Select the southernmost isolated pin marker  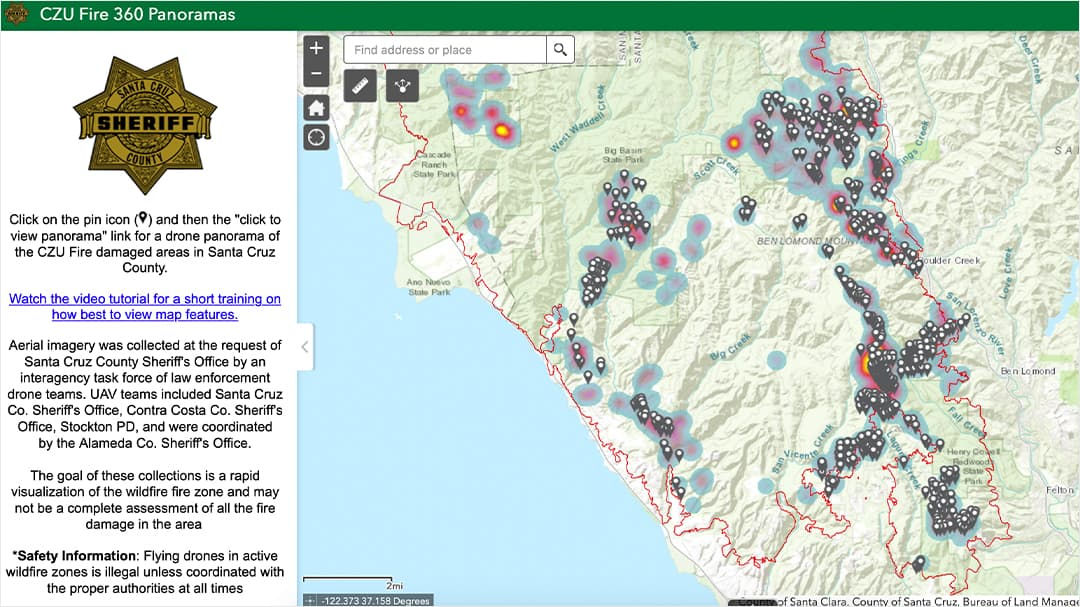pos(918,564)
